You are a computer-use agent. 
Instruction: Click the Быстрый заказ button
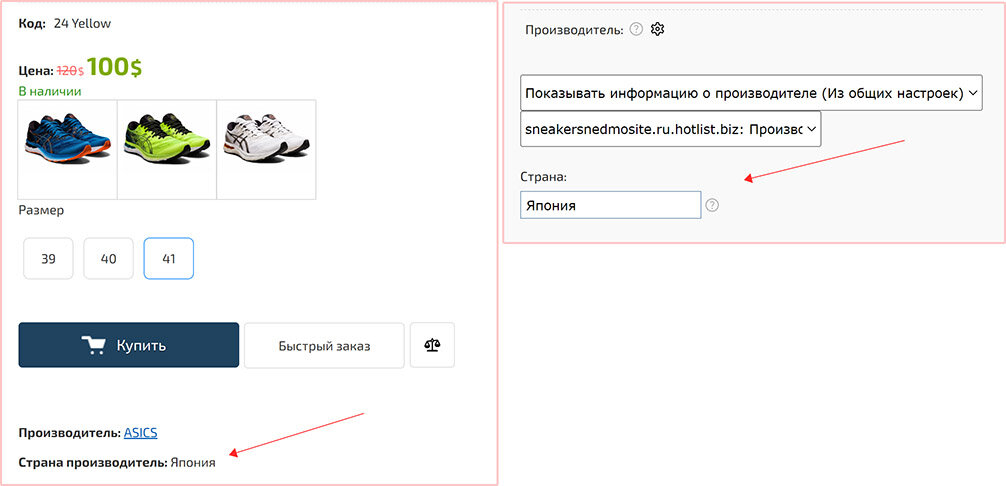tap(324, 346)
